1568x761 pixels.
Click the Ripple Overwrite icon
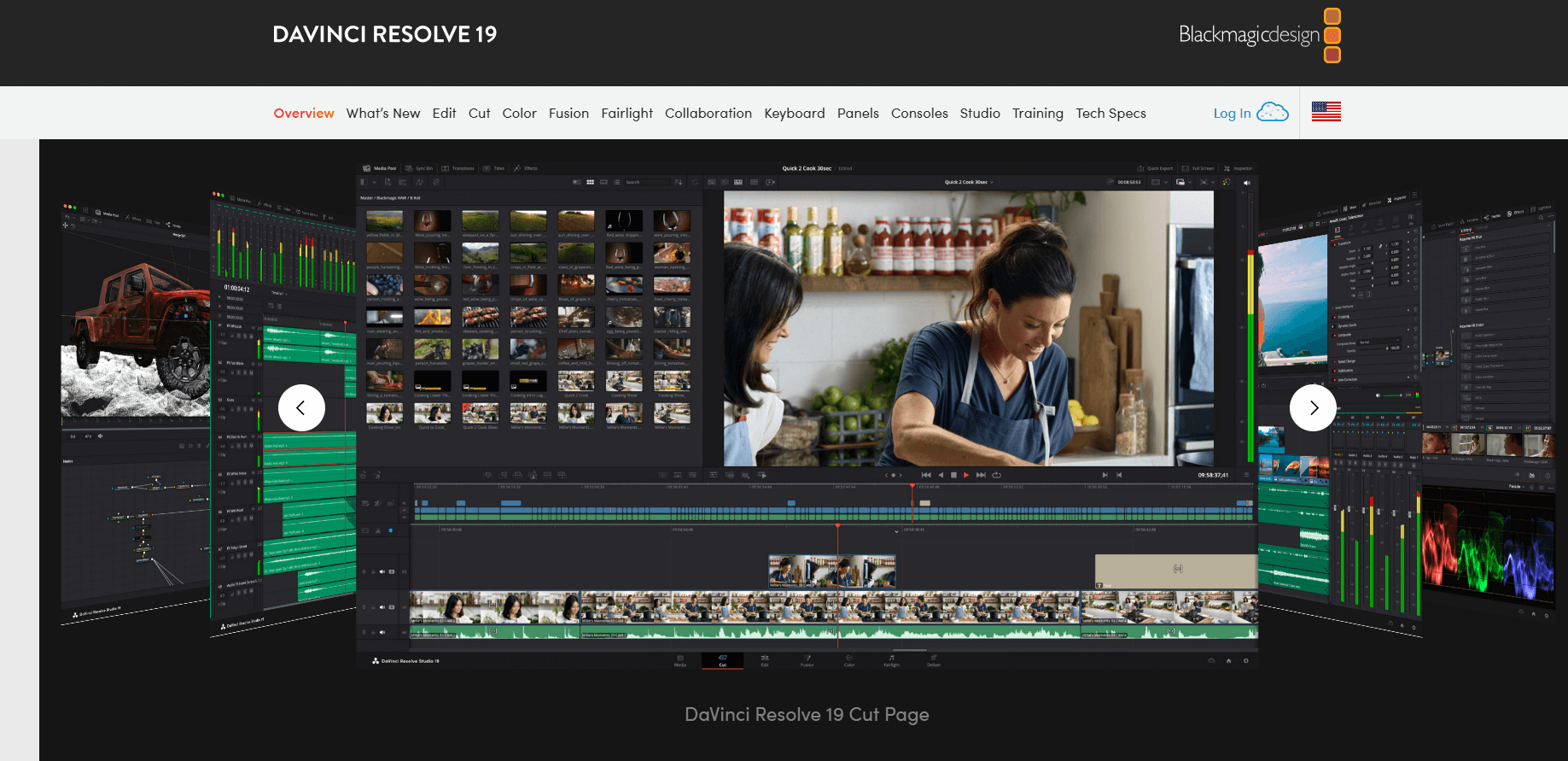pyautogui.click(x=517, y=475)
